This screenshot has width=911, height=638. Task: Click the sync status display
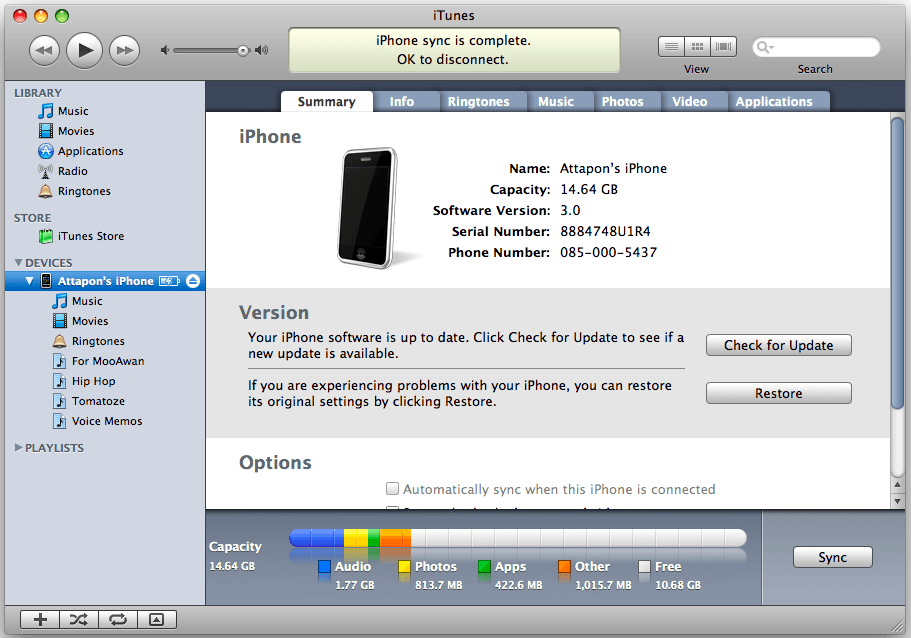pyautogui.click(x=454, y=50)
